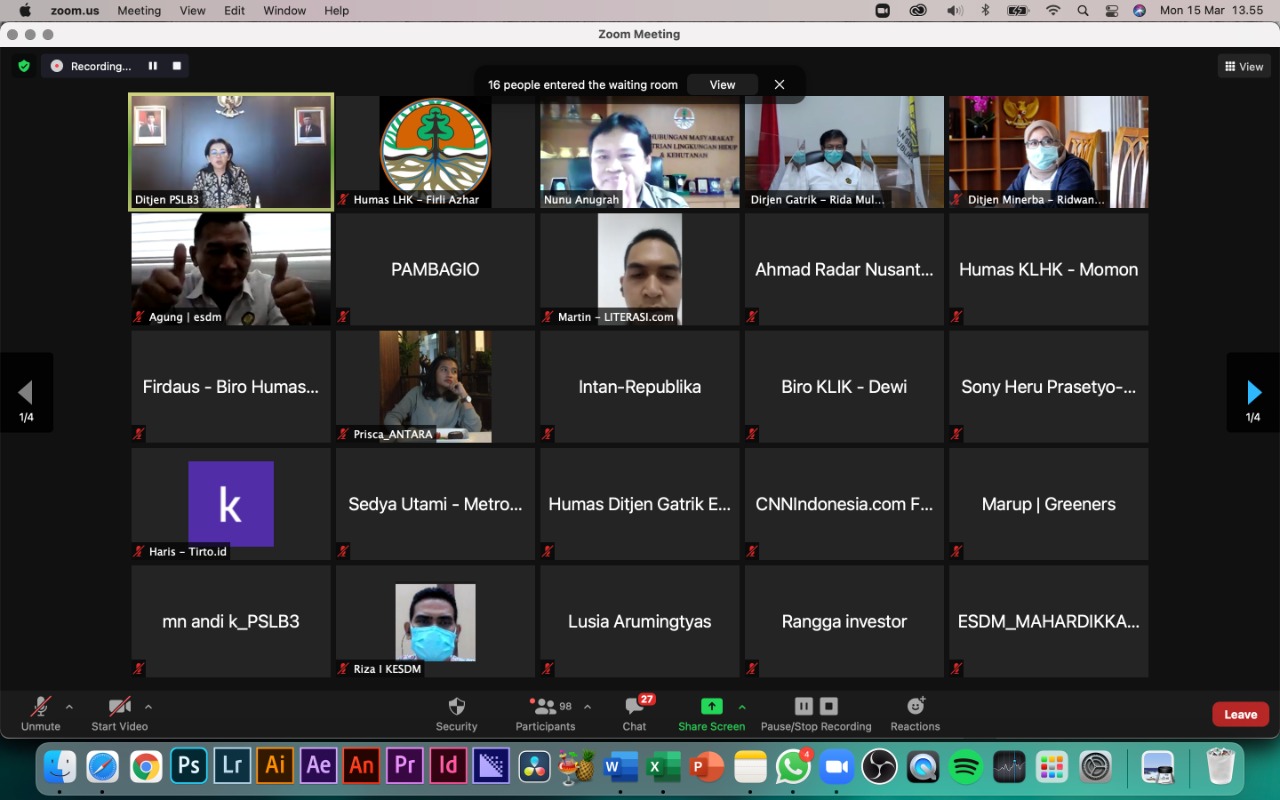Unmute the microphone
The height and width of the screenshot is (800, 1280).
point(41,707)
